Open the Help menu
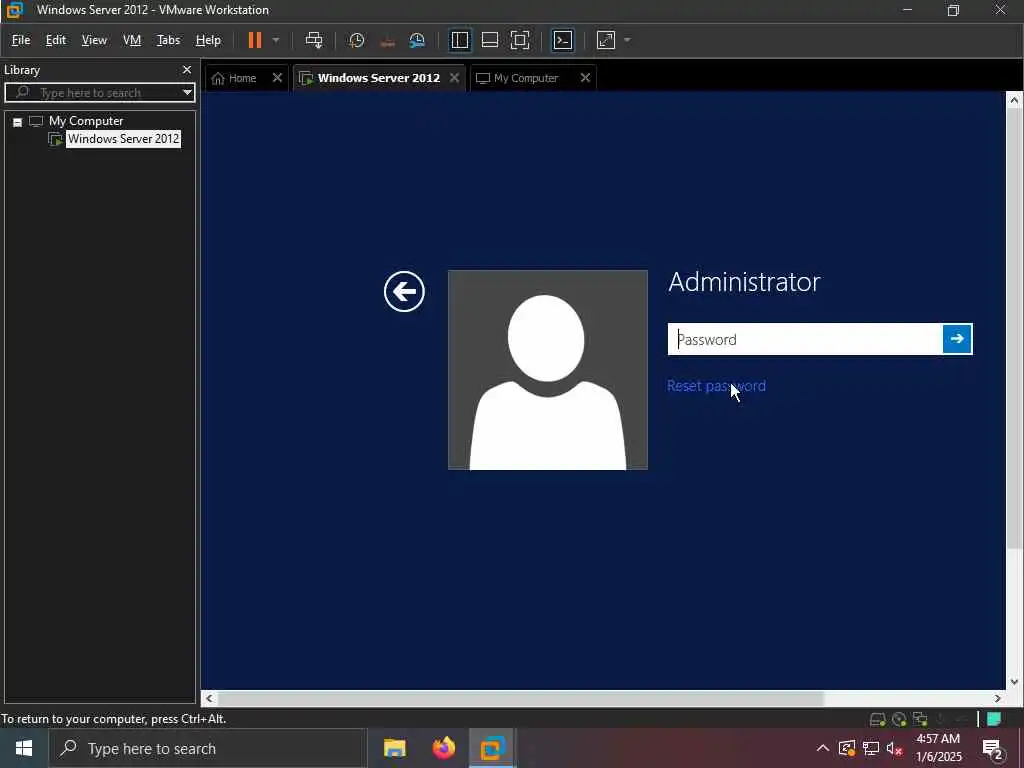 coord(208,40)
